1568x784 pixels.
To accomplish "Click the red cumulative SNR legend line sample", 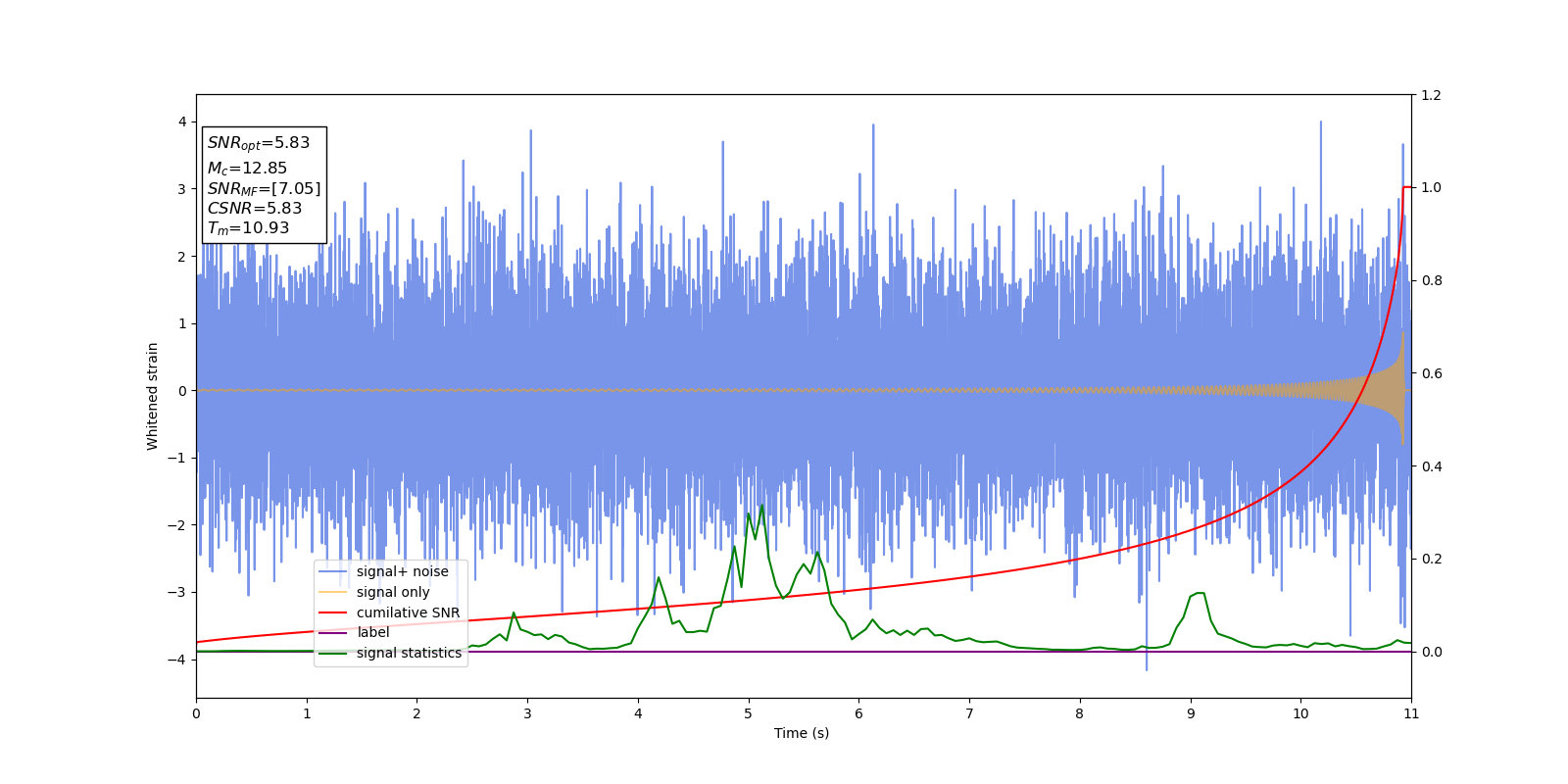I will click(333, 612).
